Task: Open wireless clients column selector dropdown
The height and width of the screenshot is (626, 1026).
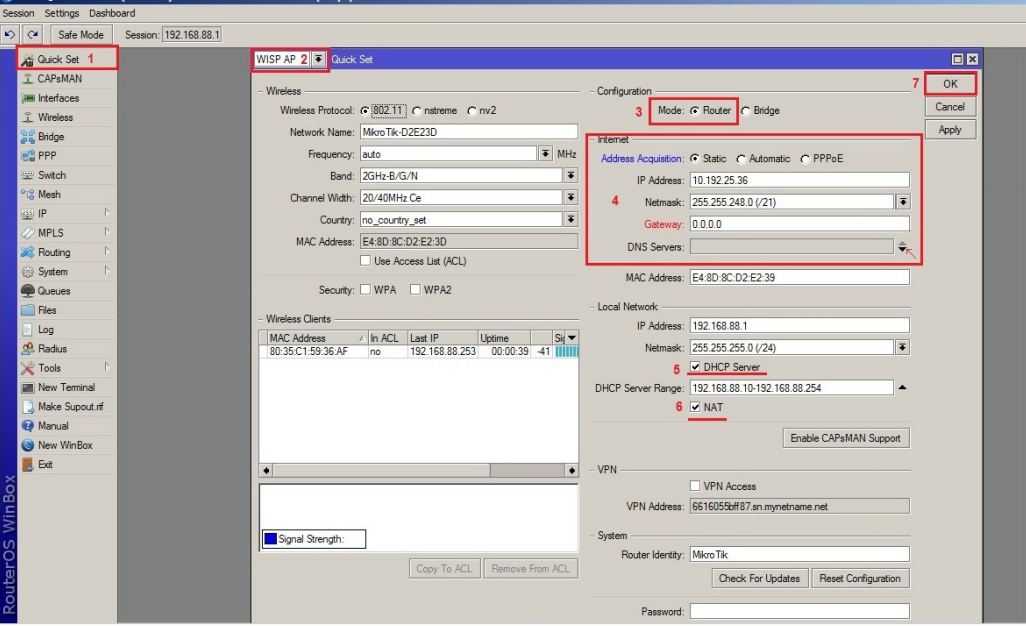Action: coord(572,338)
